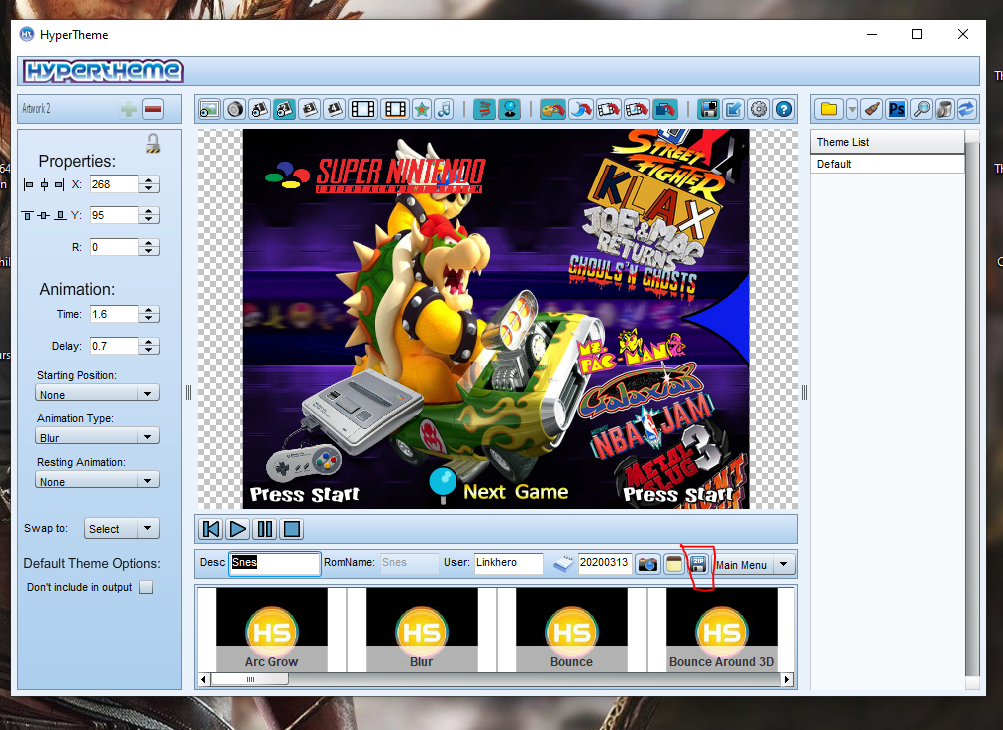Click the first film strip arrow icon
Viewport: 1003px width, 730px height.
pos(609,109)
